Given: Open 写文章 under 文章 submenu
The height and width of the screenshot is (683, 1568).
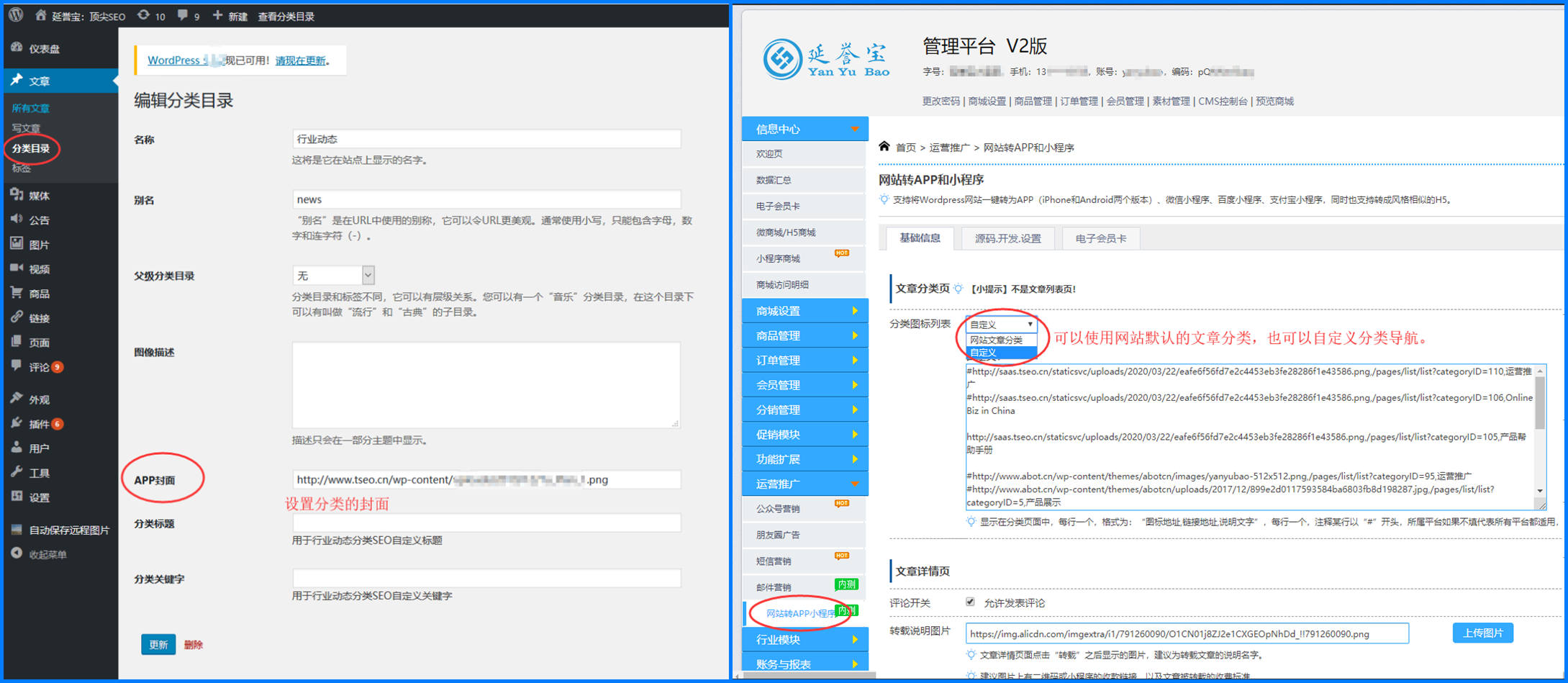Looking at the screenshot, I should 26,128.
